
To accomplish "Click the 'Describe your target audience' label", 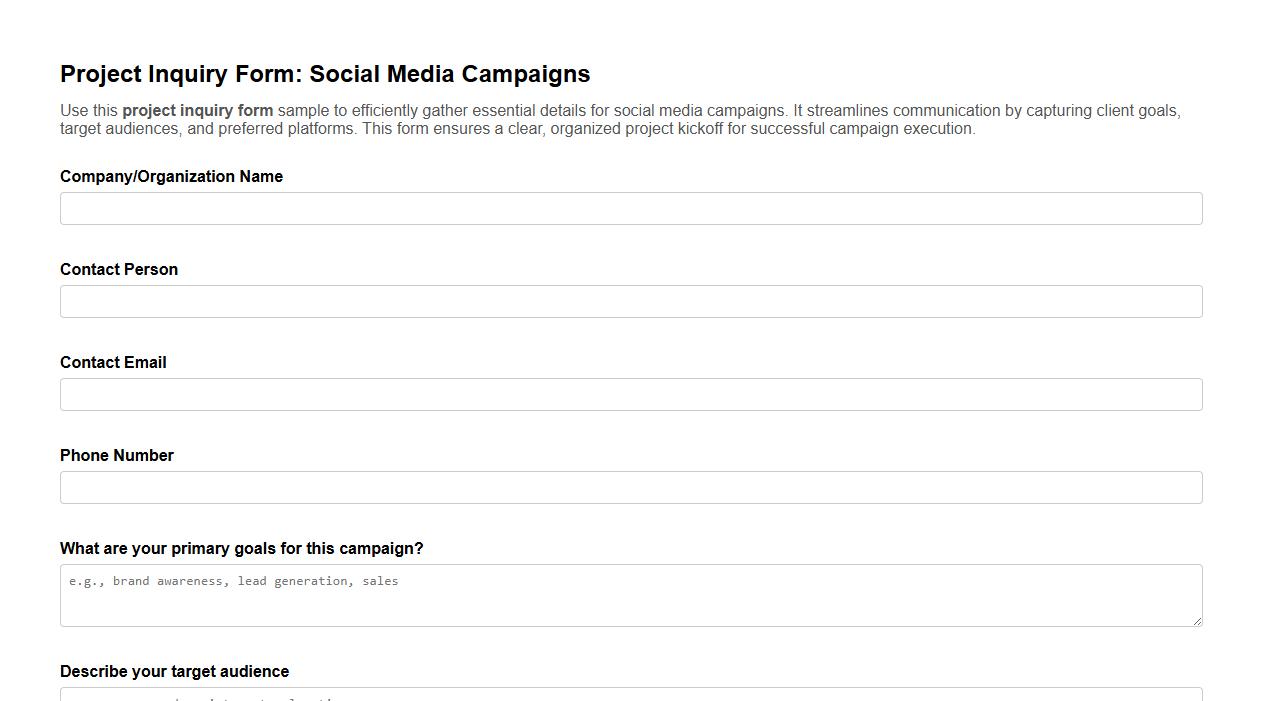I will coord(174,671).
